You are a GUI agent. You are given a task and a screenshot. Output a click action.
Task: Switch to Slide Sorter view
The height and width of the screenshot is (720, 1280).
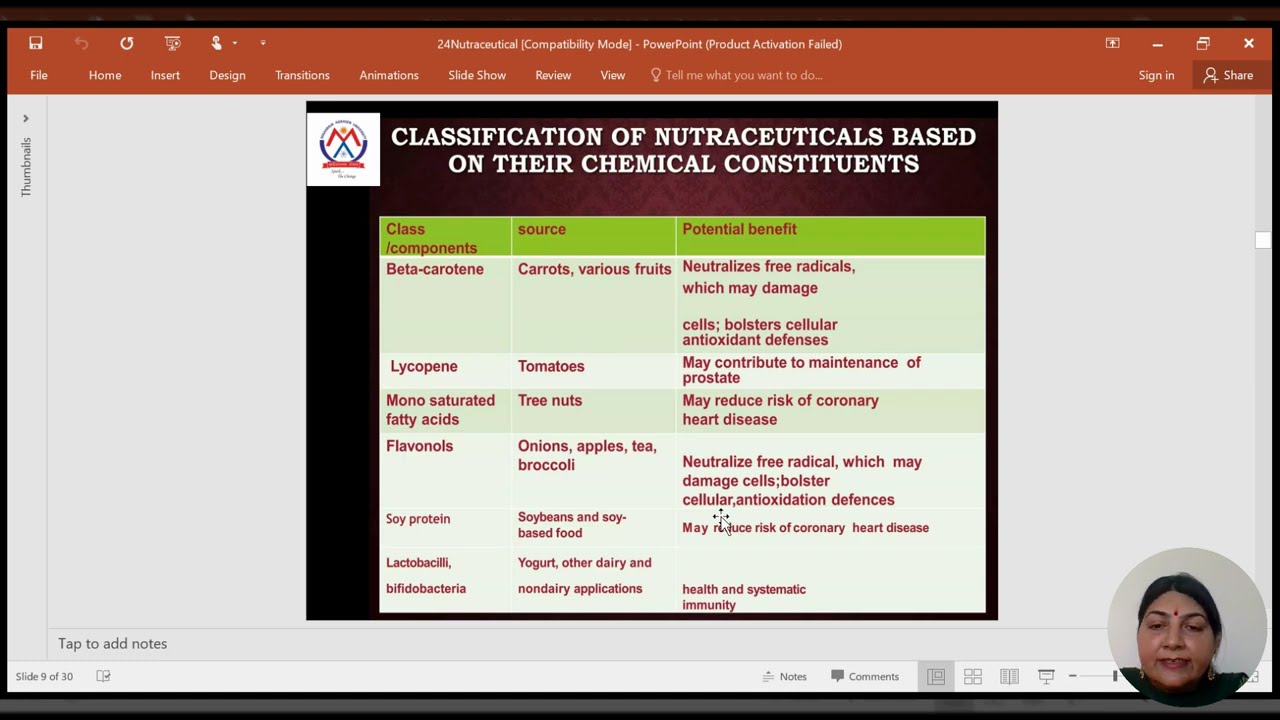[973, 676]
